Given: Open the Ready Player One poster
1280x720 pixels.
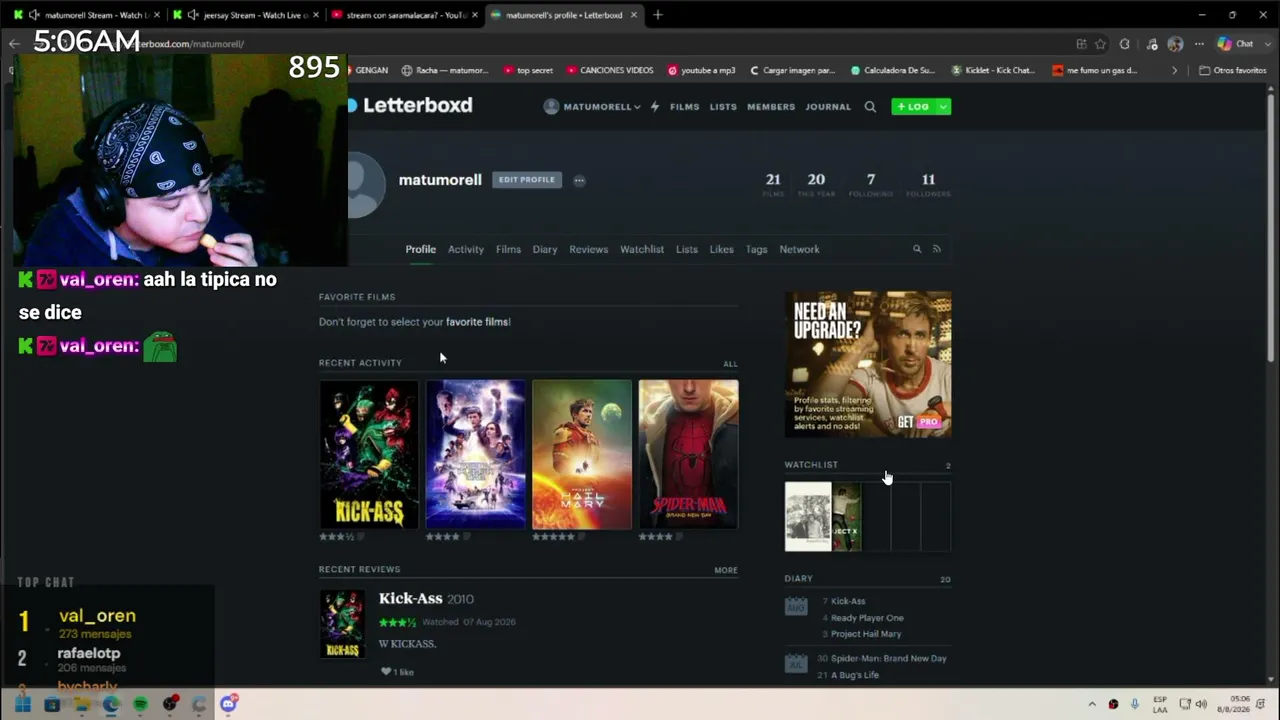Looking at the screenshot, I should (x=475, y=454).
